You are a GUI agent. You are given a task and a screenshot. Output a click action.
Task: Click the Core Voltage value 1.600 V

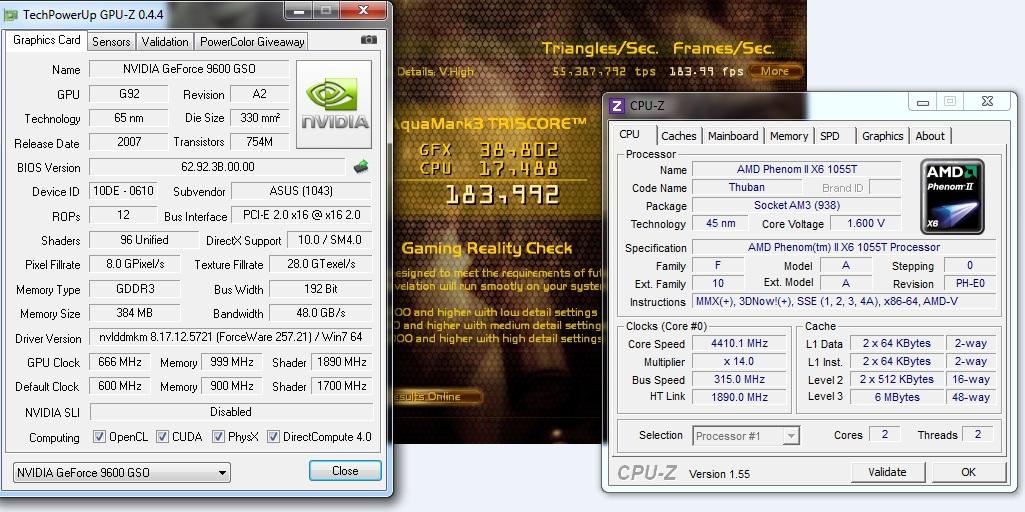click(x=865, y=223)
